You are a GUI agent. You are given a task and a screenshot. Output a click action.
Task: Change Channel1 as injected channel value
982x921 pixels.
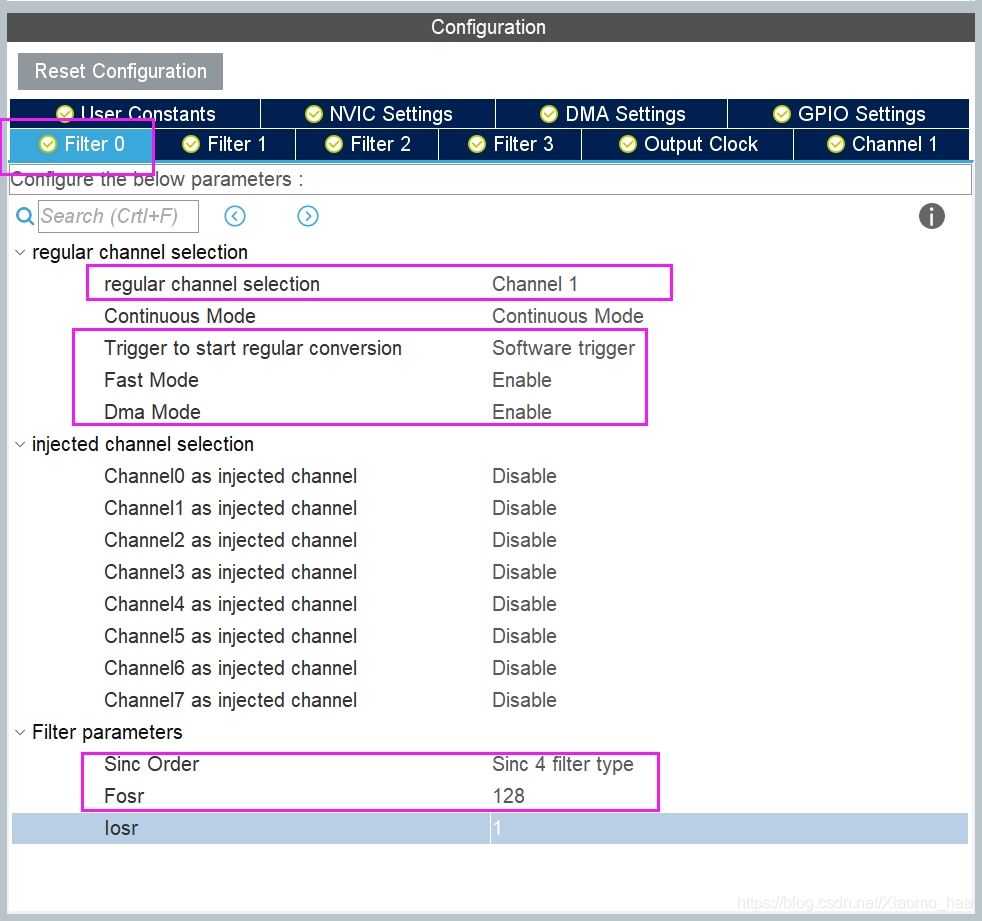524,508
